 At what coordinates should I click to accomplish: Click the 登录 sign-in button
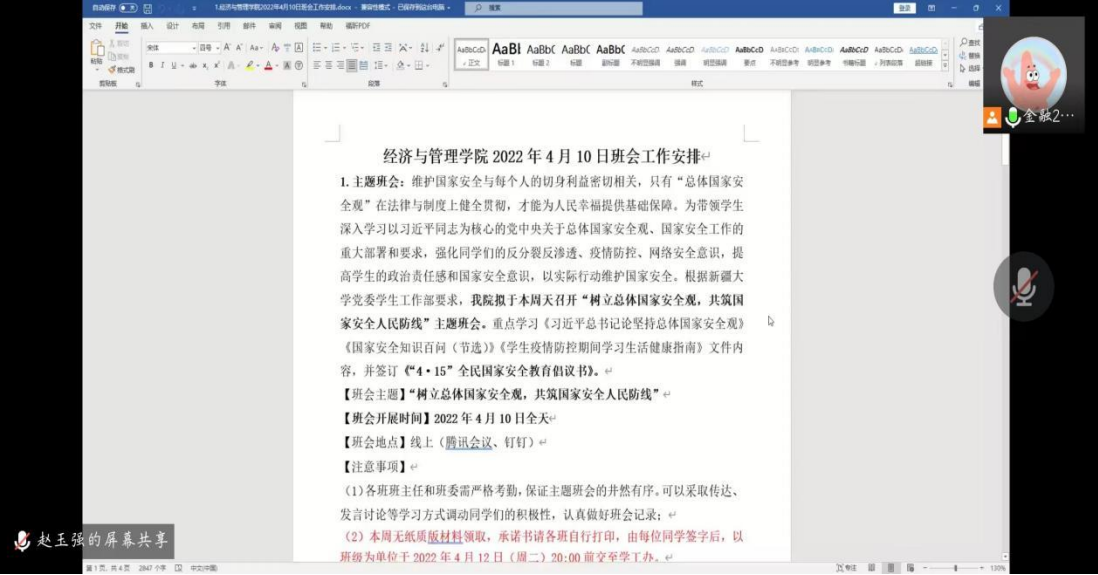coord(904,8)
